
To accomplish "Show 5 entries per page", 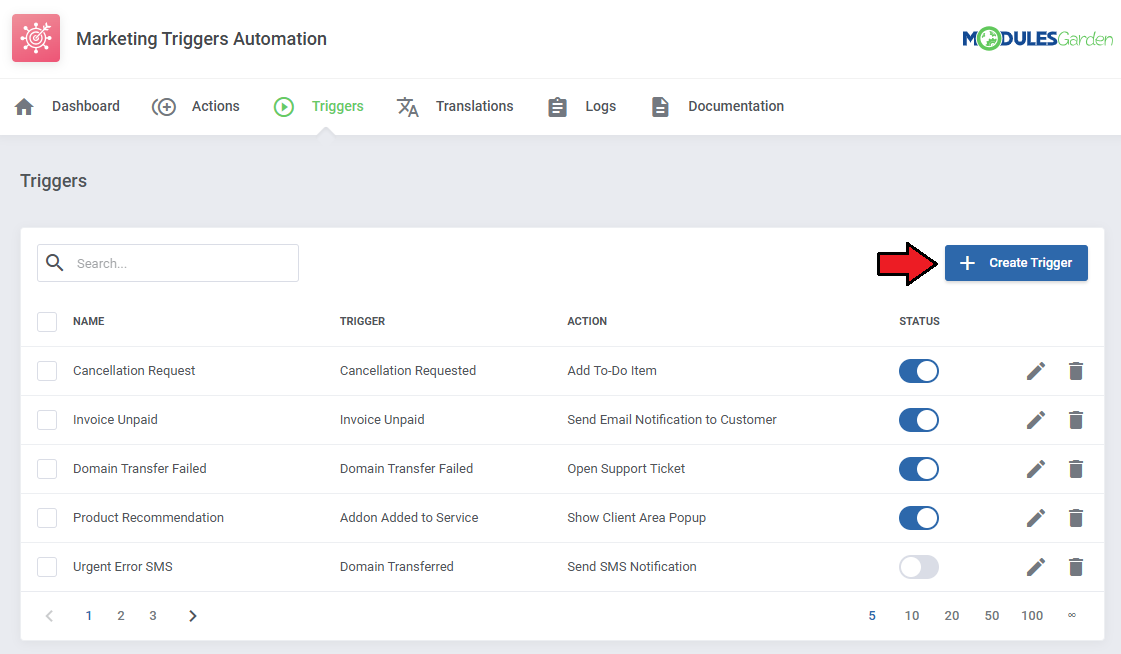I will click(872, 615).
